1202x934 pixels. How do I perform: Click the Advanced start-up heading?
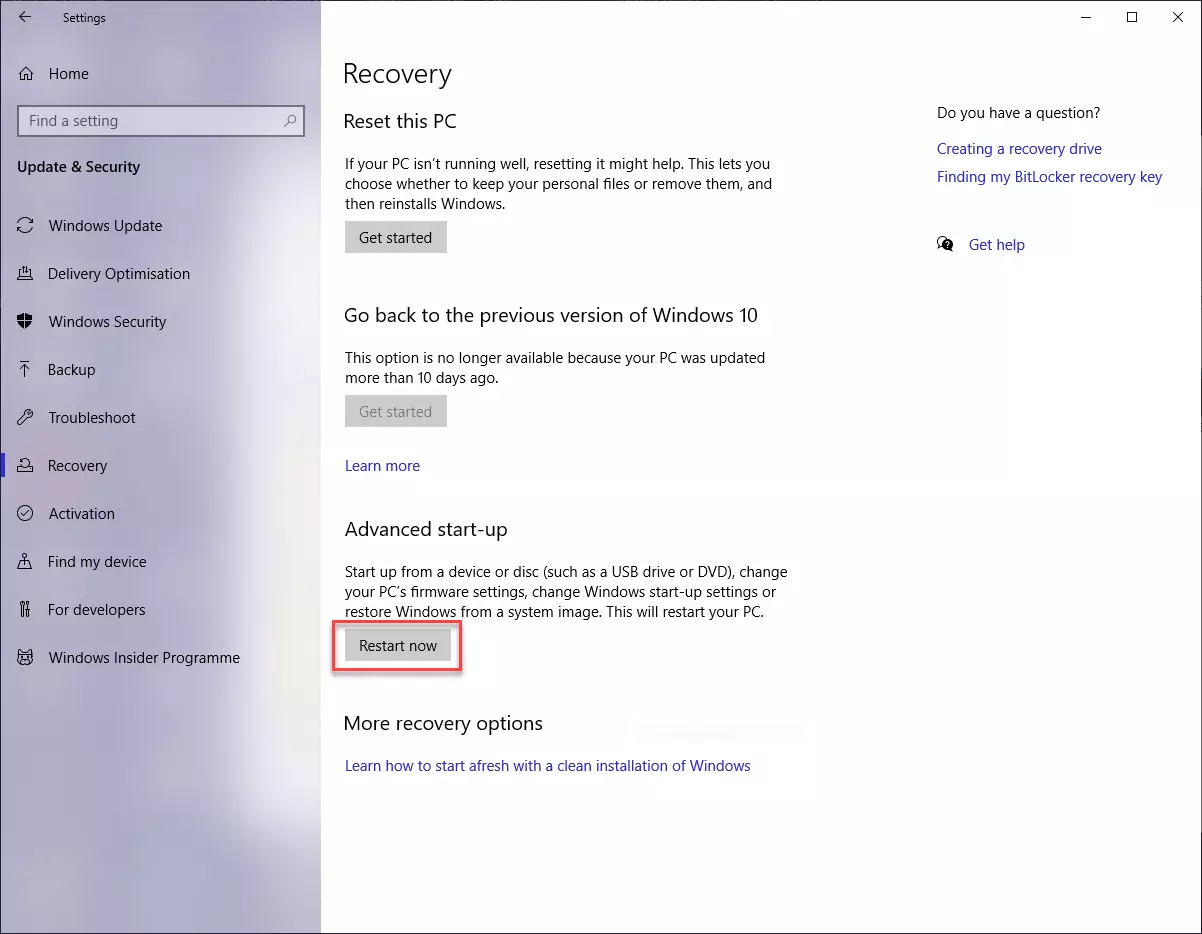click(x=426, y=530)
